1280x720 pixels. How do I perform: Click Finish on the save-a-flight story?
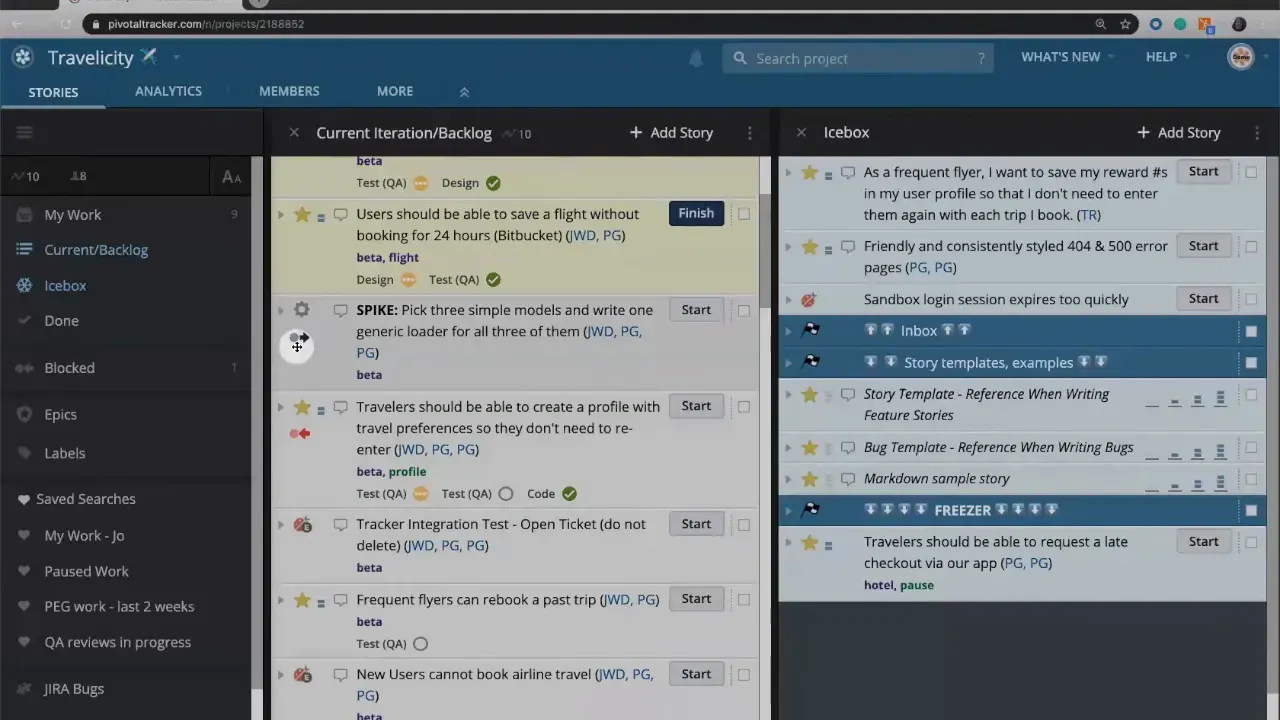[696, 213]
